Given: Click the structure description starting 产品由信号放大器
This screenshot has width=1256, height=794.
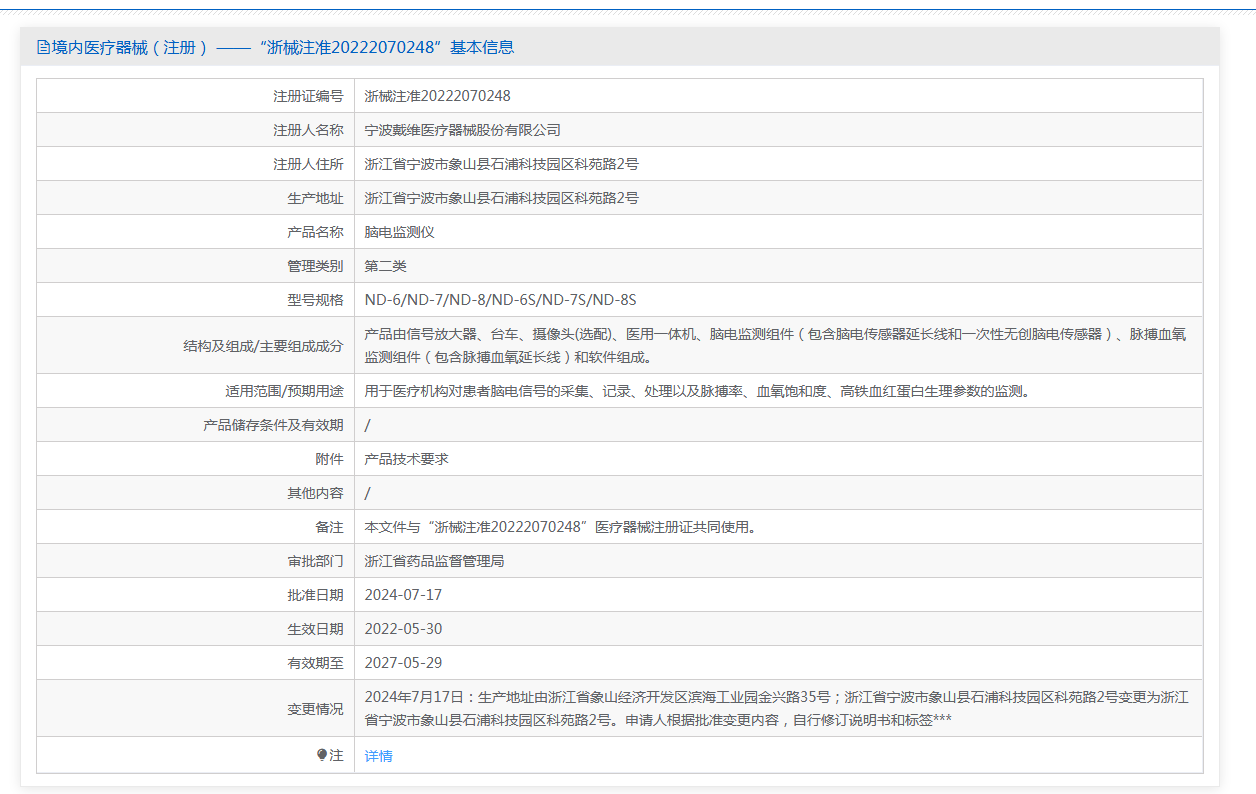Looking at the screenshot, I should coord(775,345).
